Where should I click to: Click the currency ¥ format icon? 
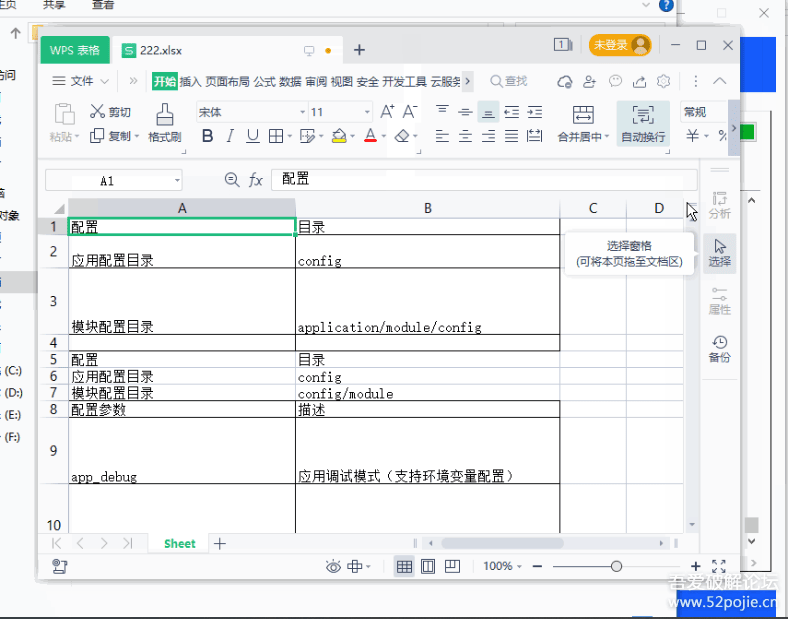tap(693, 136)
